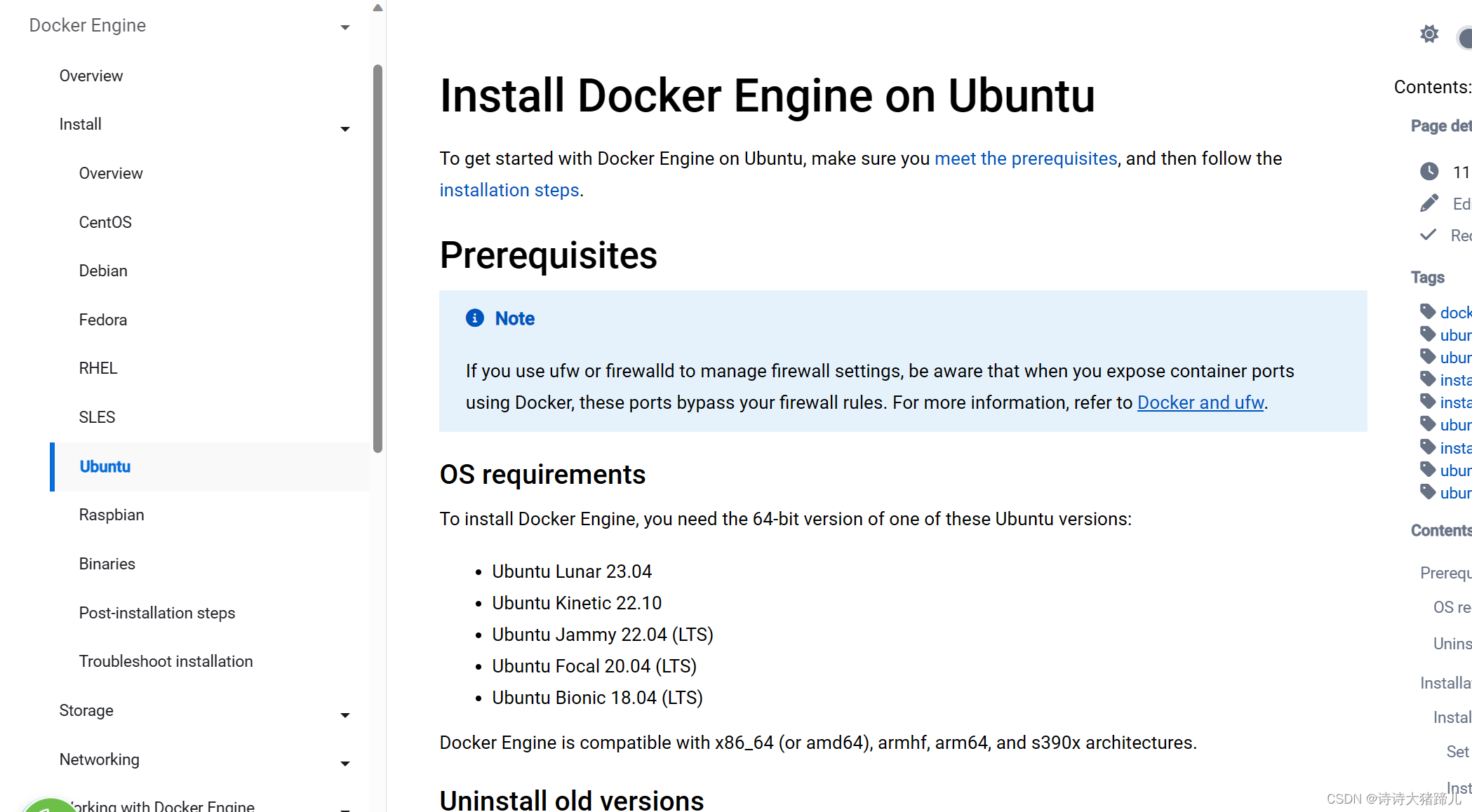Open Troubleshoot installation page
Image resolution: width=1472 pixels, height=812 pixels.
tap(166, 661)
